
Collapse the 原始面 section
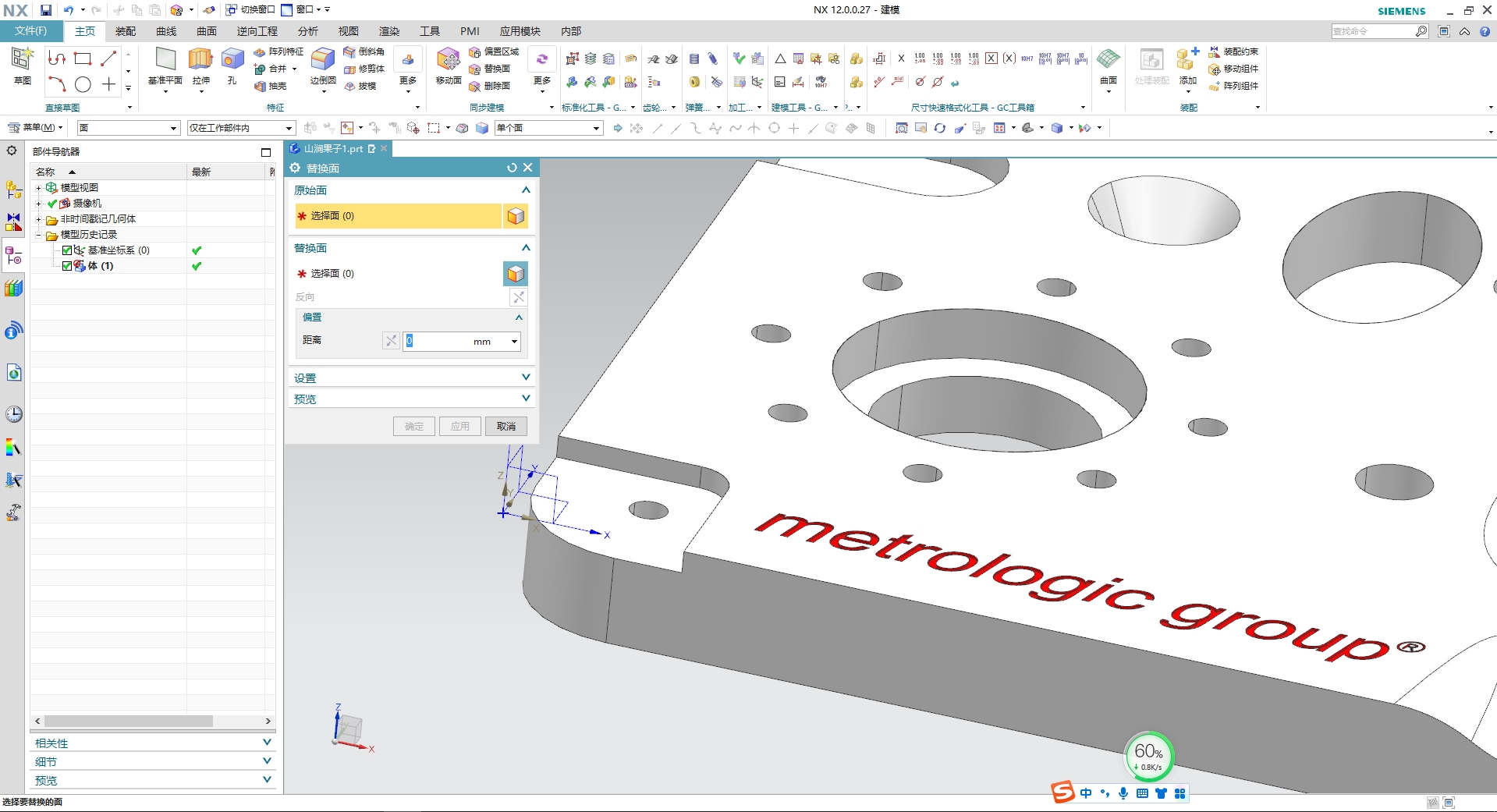coord(526,190)
